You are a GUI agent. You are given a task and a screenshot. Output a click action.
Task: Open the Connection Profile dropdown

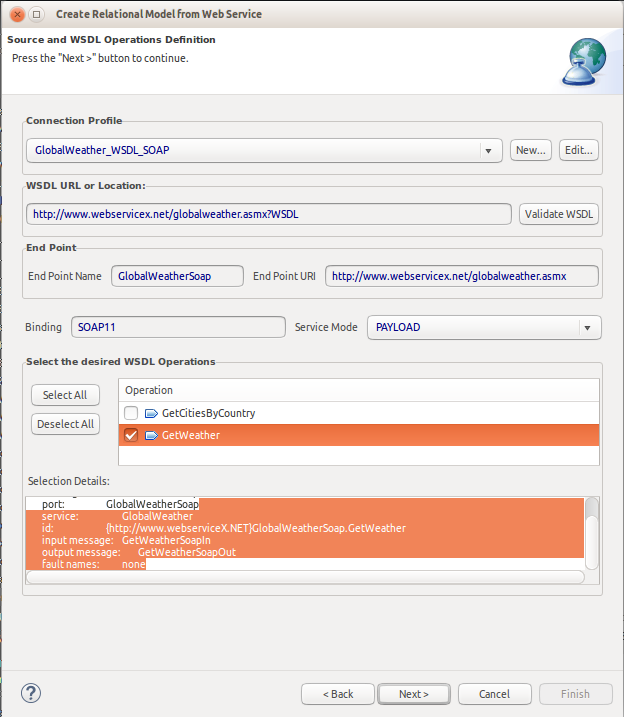click(488, 151)
